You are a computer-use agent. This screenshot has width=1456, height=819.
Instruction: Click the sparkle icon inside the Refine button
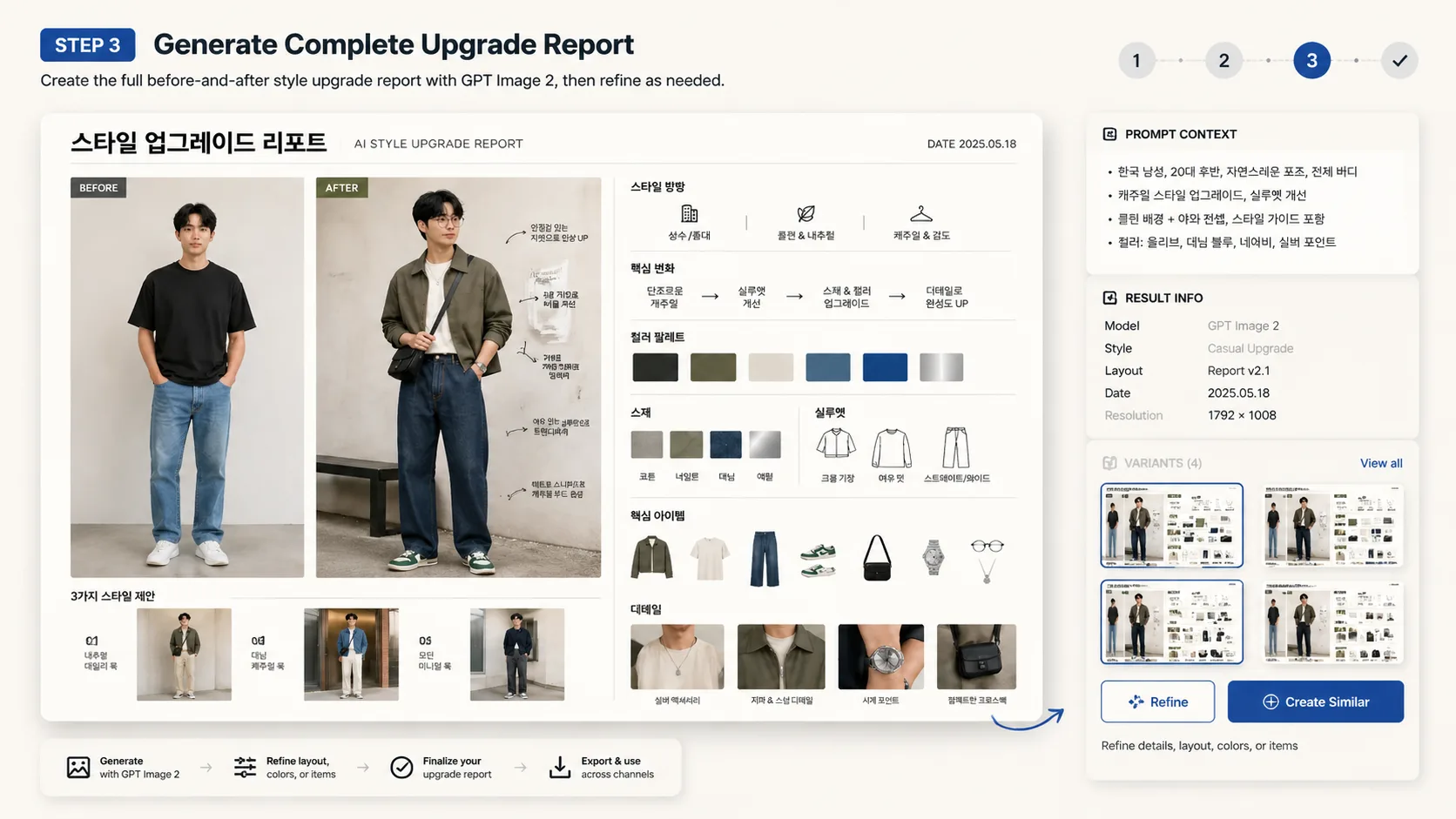click(1134, 702)
